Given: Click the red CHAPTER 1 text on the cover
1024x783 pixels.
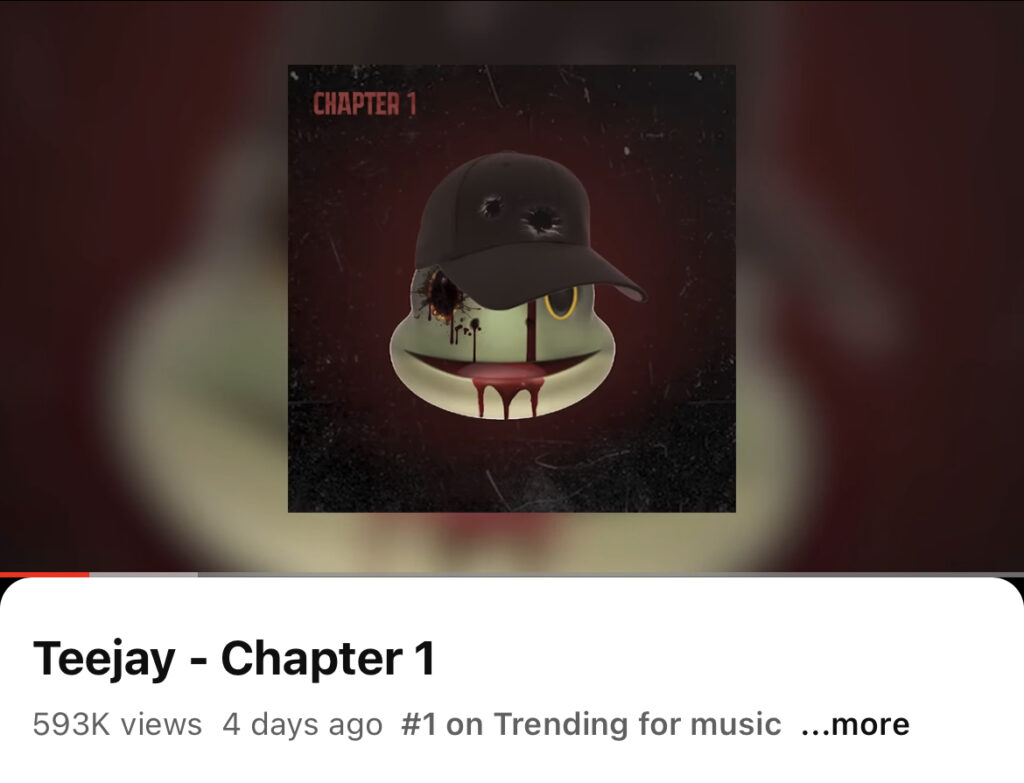Looking at the screenshot, I should (x=364, y=104).
